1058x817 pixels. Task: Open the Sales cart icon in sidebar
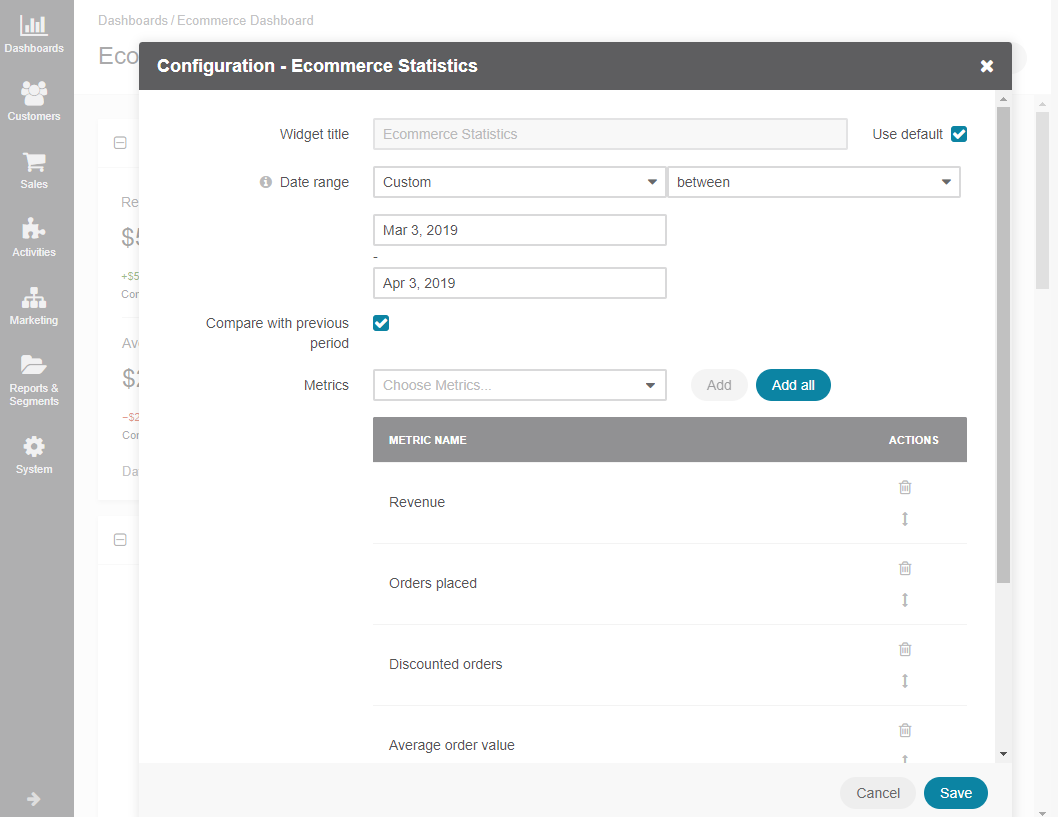click(34, 169)
